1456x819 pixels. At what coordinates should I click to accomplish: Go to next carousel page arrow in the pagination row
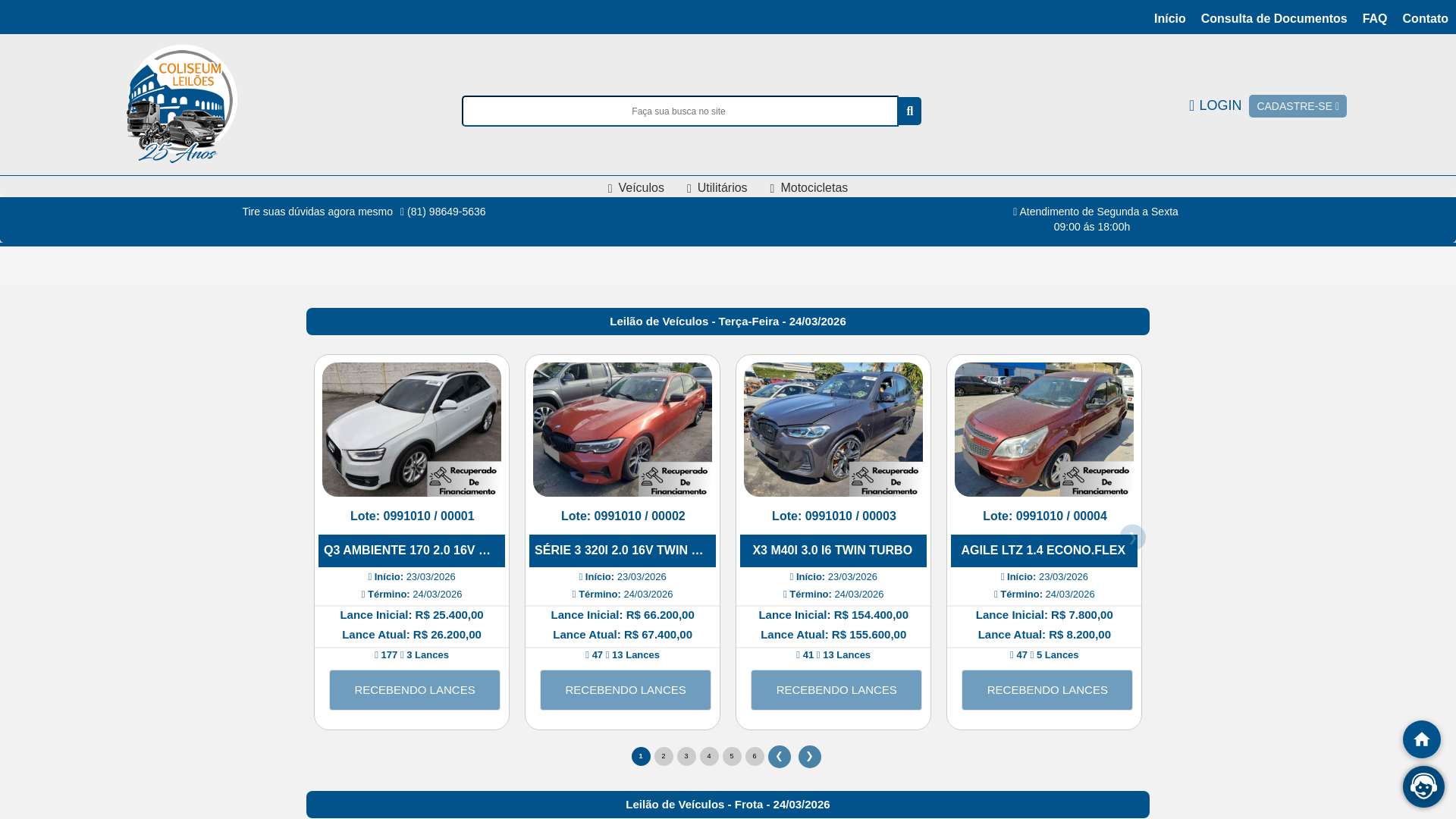[x=809, y=757]
